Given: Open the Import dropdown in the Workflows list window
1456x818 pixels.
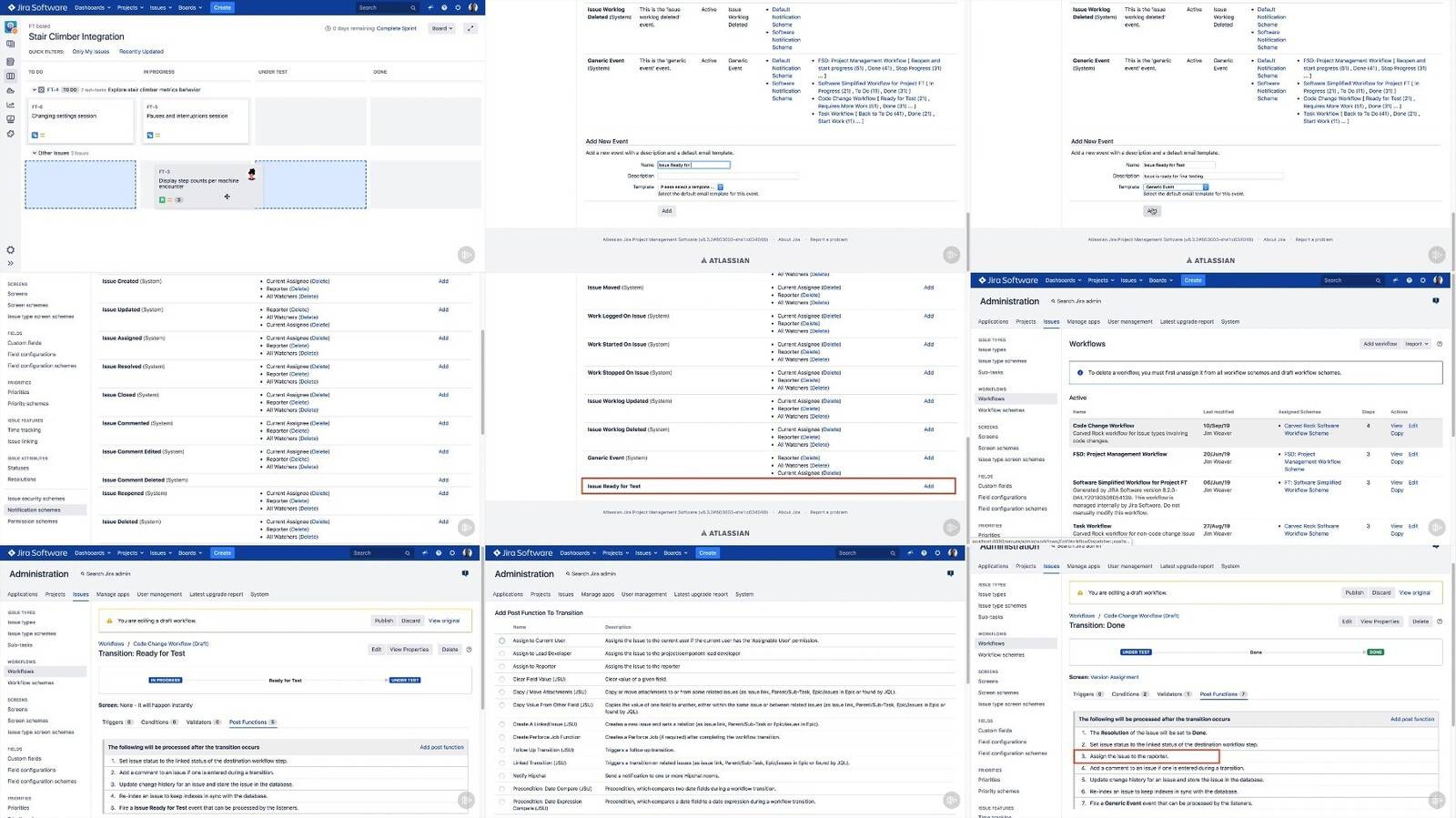Looking at the screenshot, I should tap(1416, 344).
